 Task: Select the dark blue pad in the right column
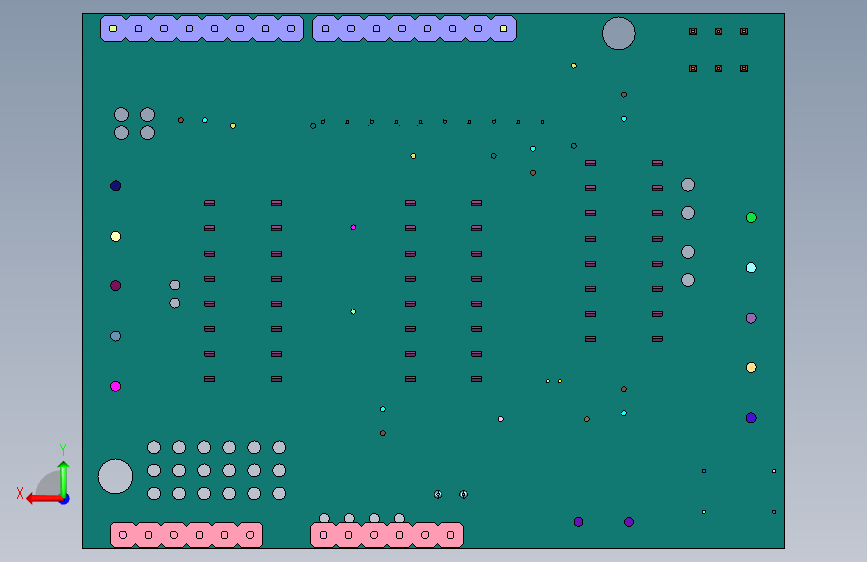[x=751, y=418]
